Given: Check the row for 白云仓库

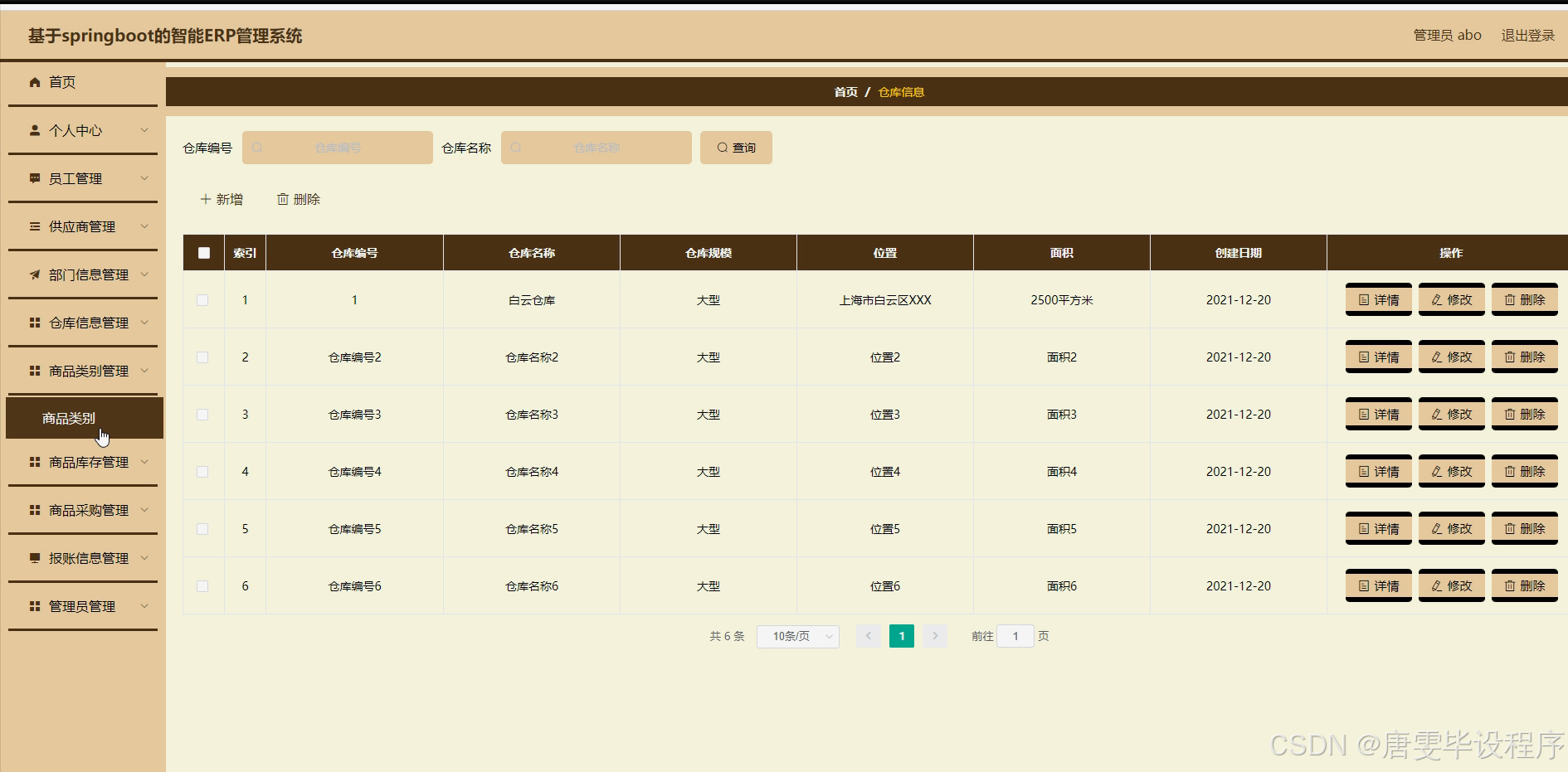Looking at the screenshot, I should (202, 300).
